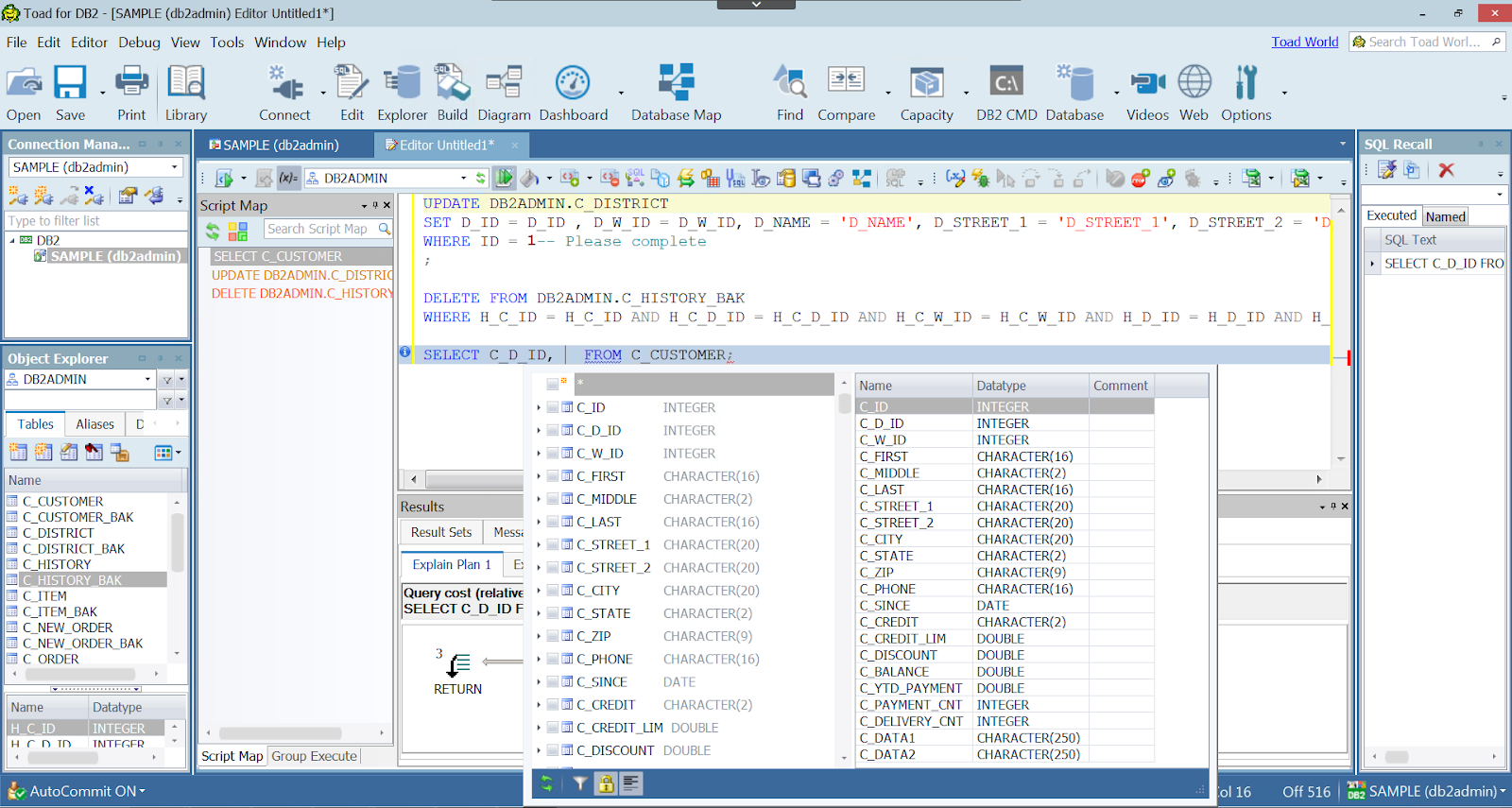Image resolution: width=1512 pixels, height=808 pixels.
Task: Check the C_ID column checkbox
Action: tap(553, 407)
